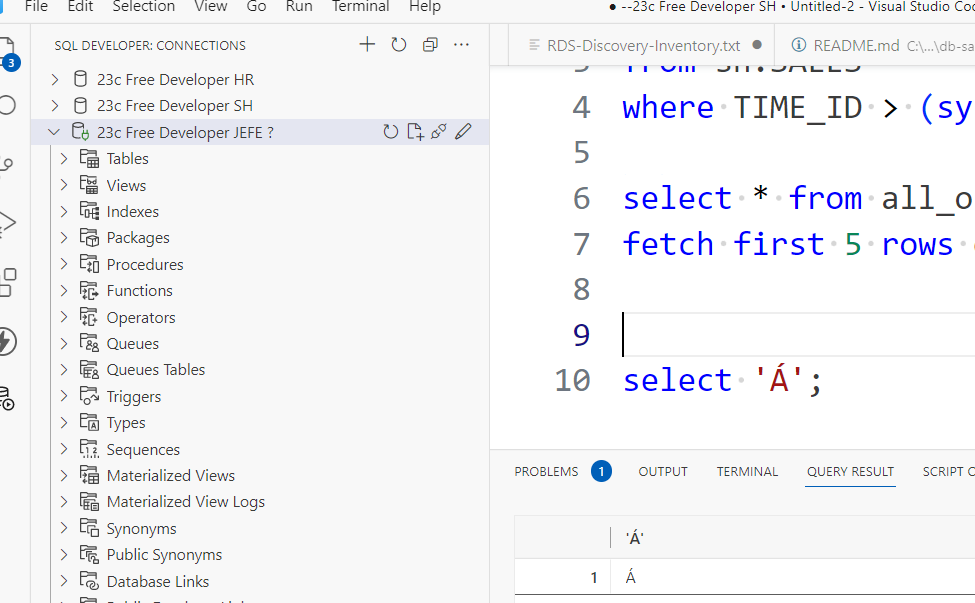Click the disconnect plug icon on JEFE connection

[438, 132]
